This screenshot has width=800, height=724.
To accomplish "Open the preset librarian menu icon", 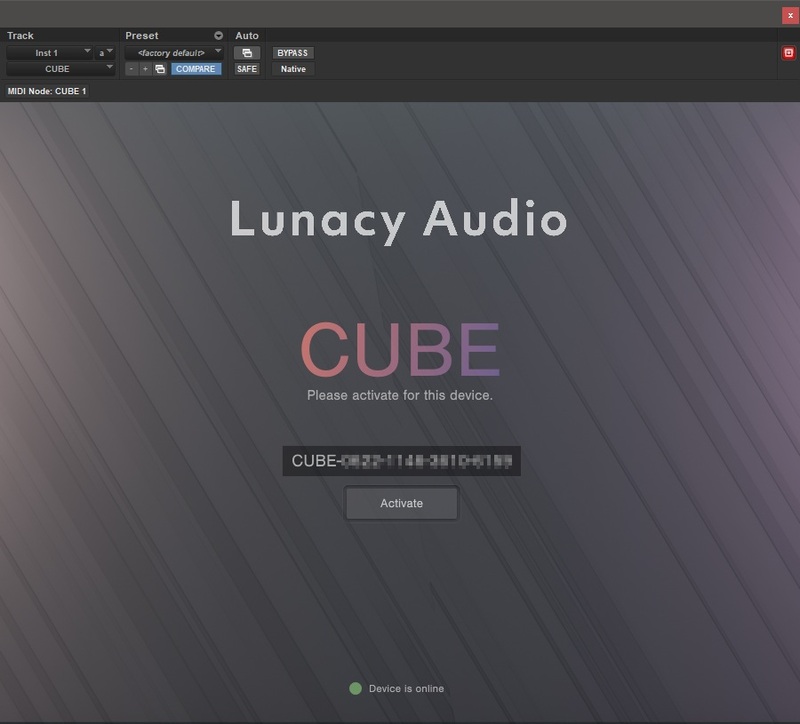I will click(159, 68).
